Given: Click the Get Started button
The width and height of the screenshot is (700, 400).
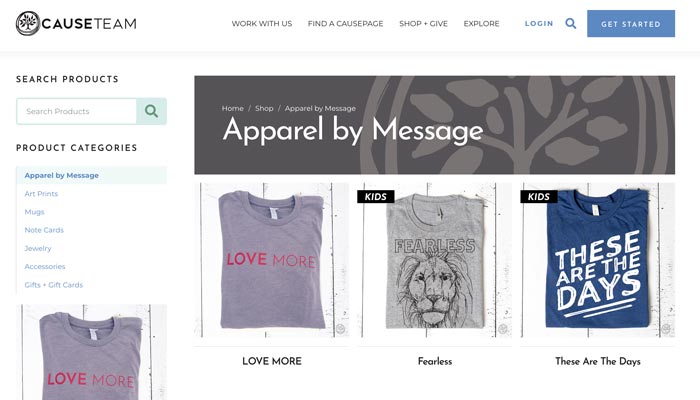Looking at the screenshot, I should tap(631, 24).
